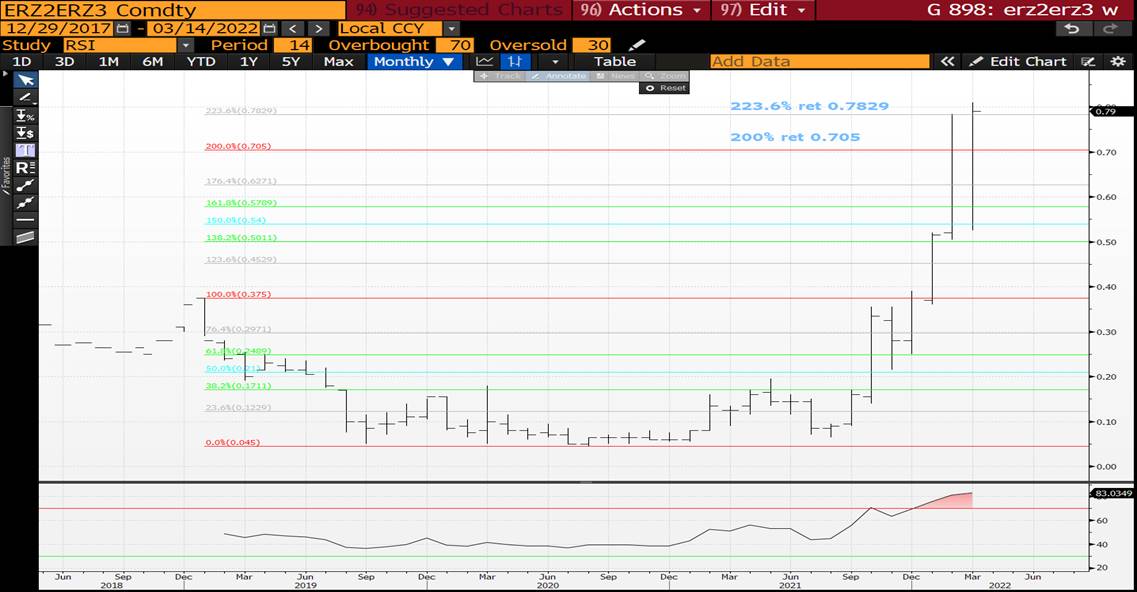Viewport: 1137px width, 592px height.
Task: Click the Add Data field
Action: click(819, 62)
